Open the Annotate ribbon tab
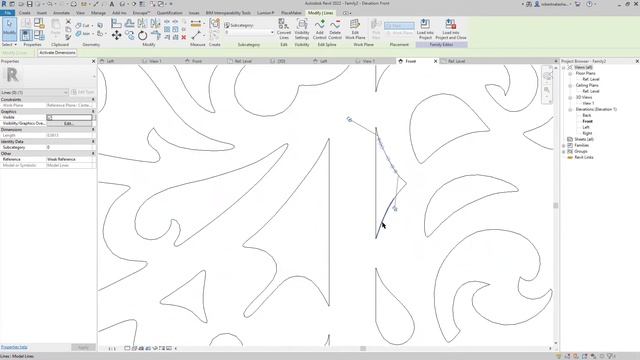The width and height of the screenshot is (640, 360). point(61,13)
